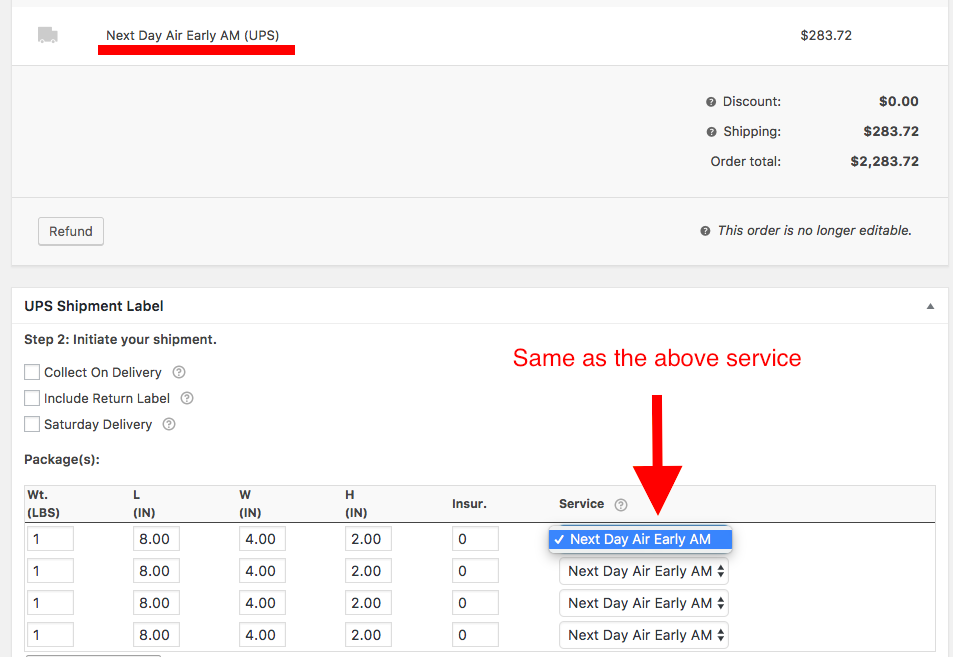The image size is (953, 657).
Task: Click the 'Collect On Delivery' label text
Action: 103,373
